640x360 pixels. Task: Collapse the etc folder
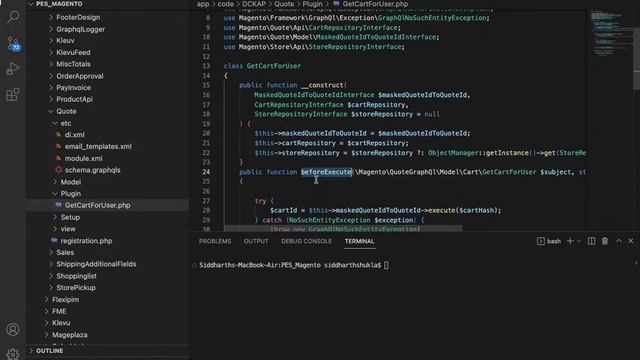click(x=66, y=123)
